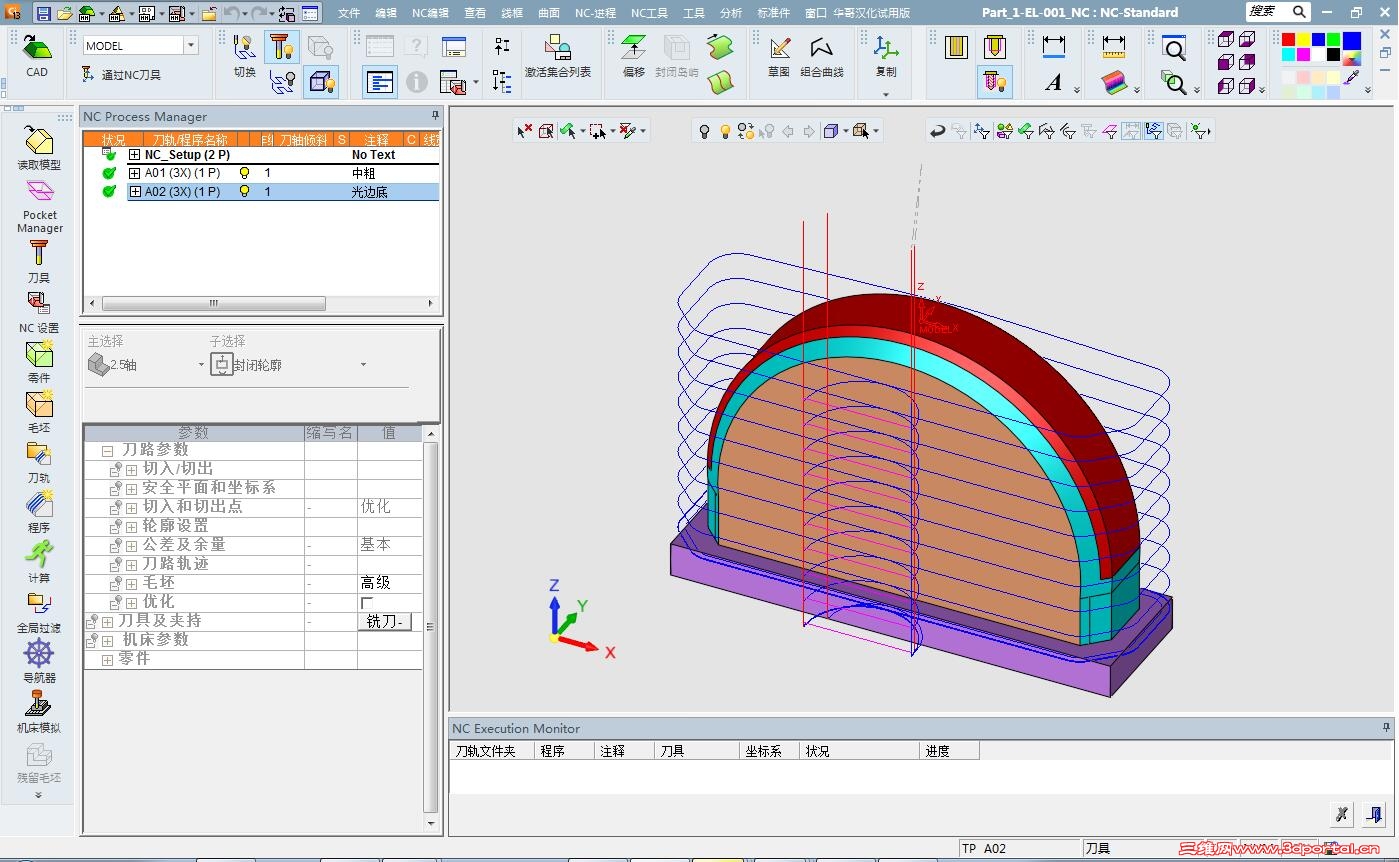Click the zoom window magnifier icon
1399x862 pixels.
pos(1175,48)
